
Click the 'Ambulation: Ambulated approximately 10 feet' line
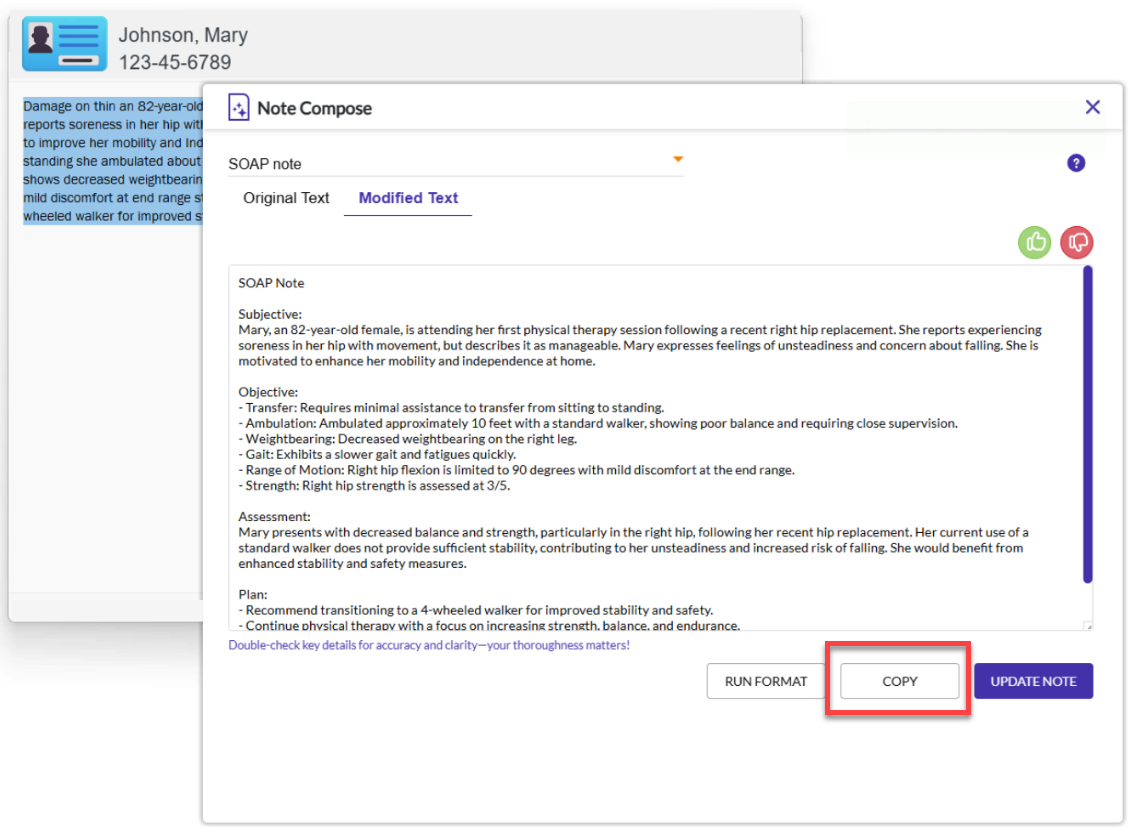pos(598,423)
